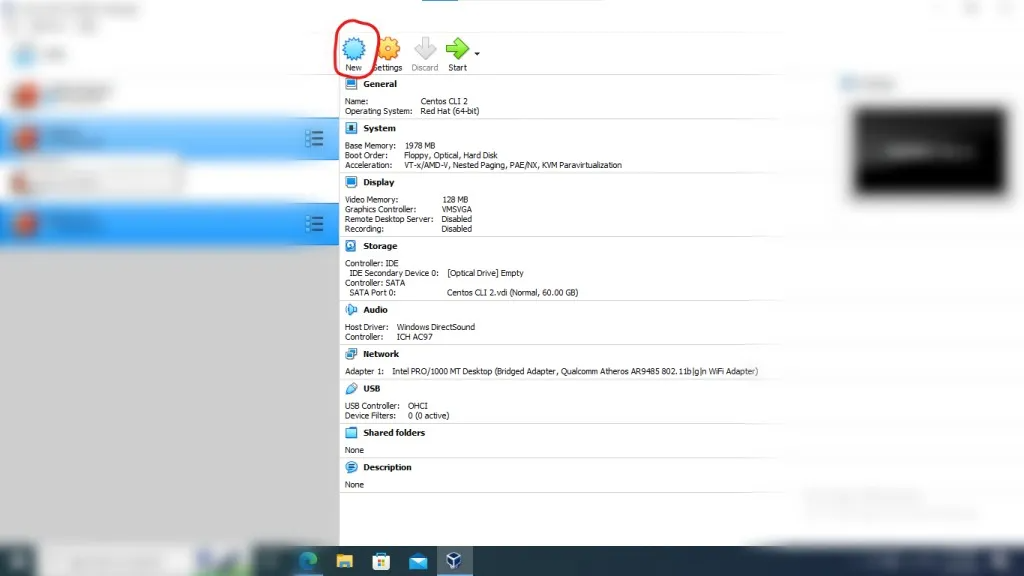
Task: Select the Adapter 1 "Intel PRO/1000 MT Desktop" text
Action: tap(442, 371)
